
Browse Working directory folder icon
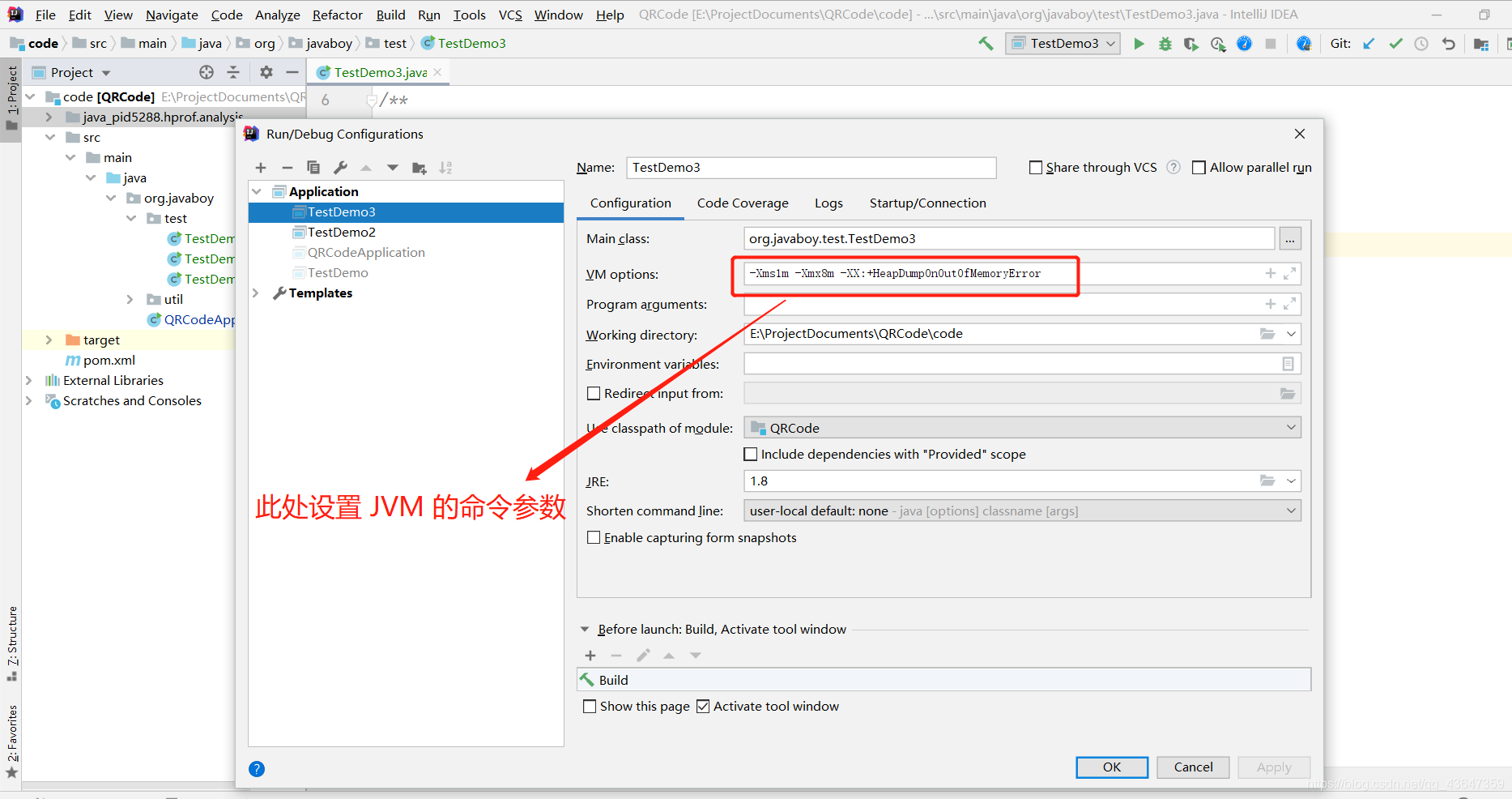1267,334
